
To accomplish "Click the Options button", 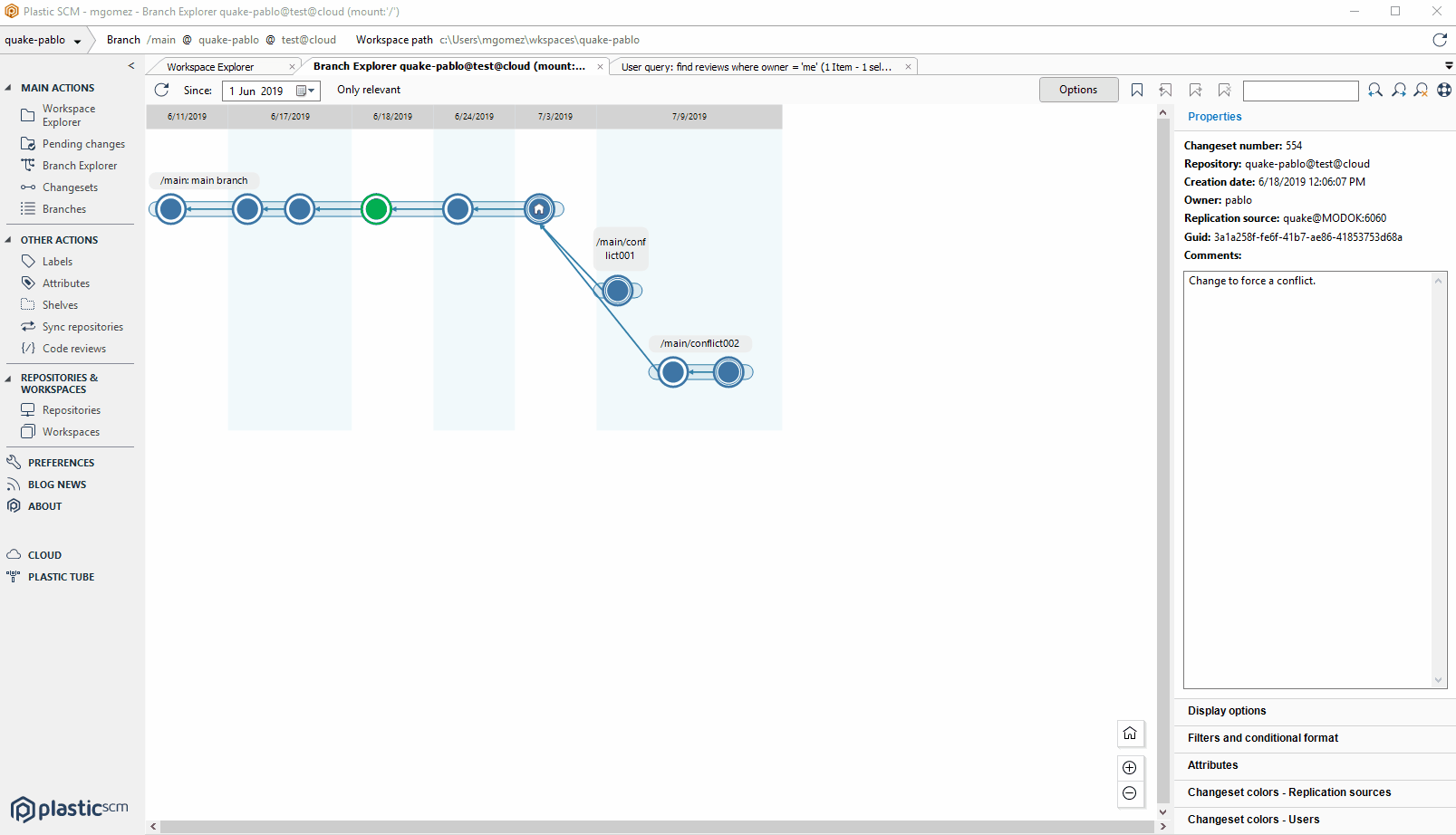I will click(1078, 90).
